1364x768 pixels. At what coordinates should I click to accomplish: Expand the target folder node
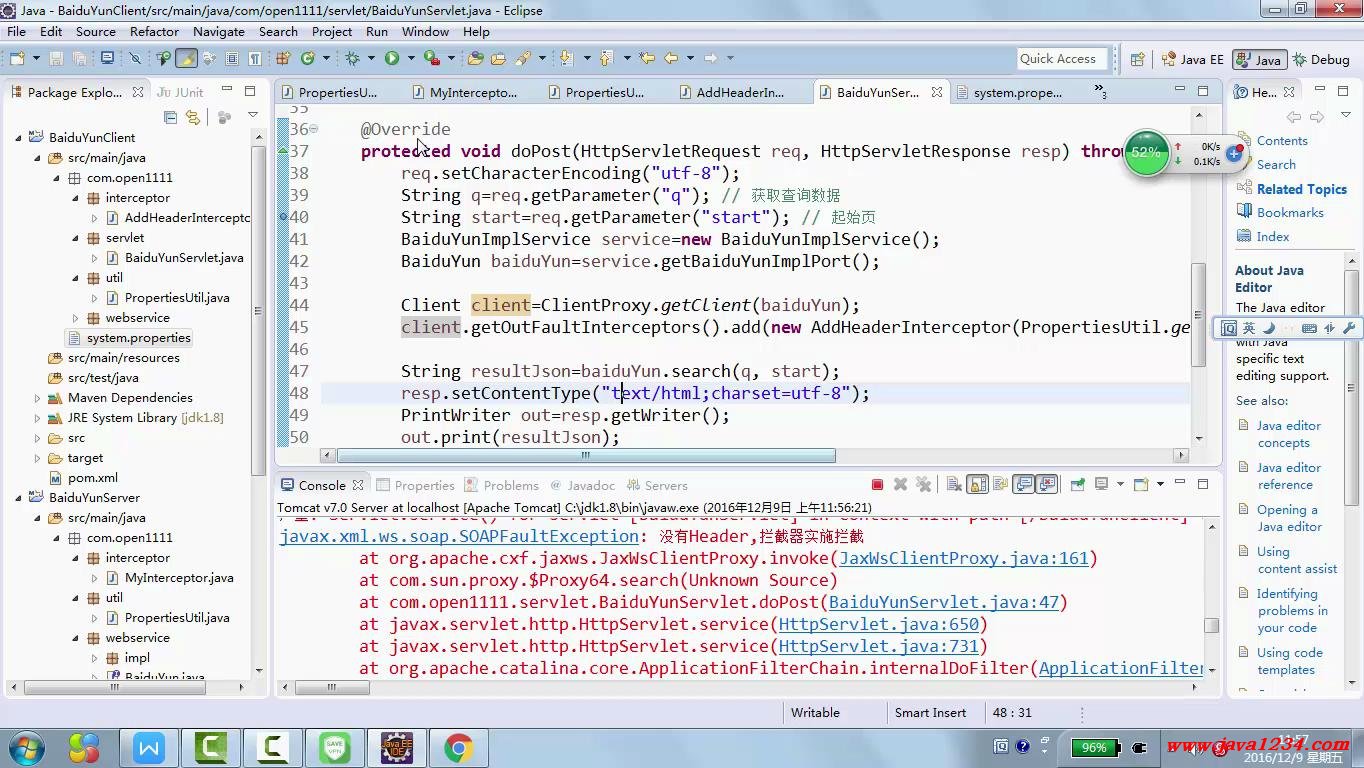[x=38, y=458]
